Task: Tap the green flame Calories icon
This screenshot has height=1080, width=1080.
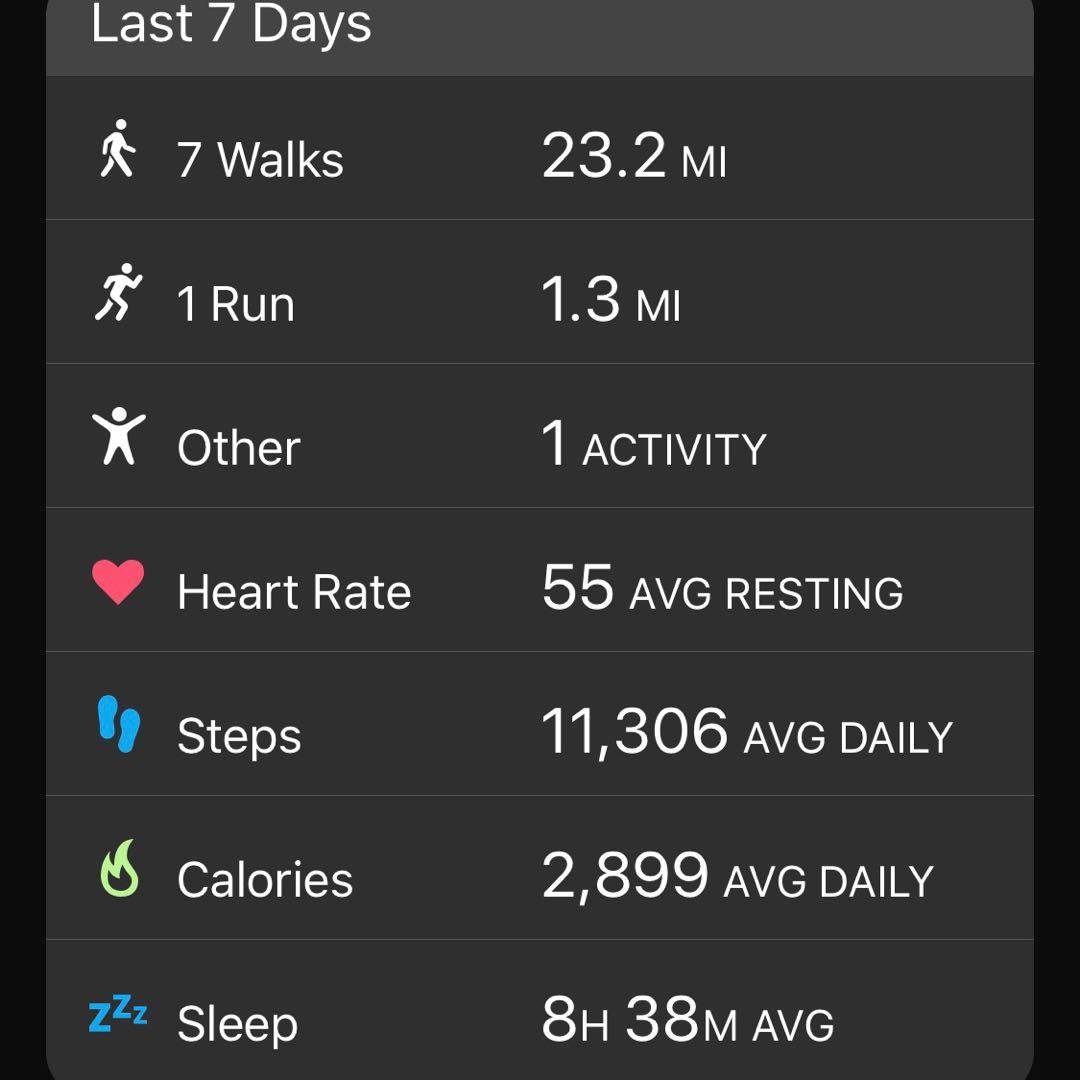Action: [119, 868]
